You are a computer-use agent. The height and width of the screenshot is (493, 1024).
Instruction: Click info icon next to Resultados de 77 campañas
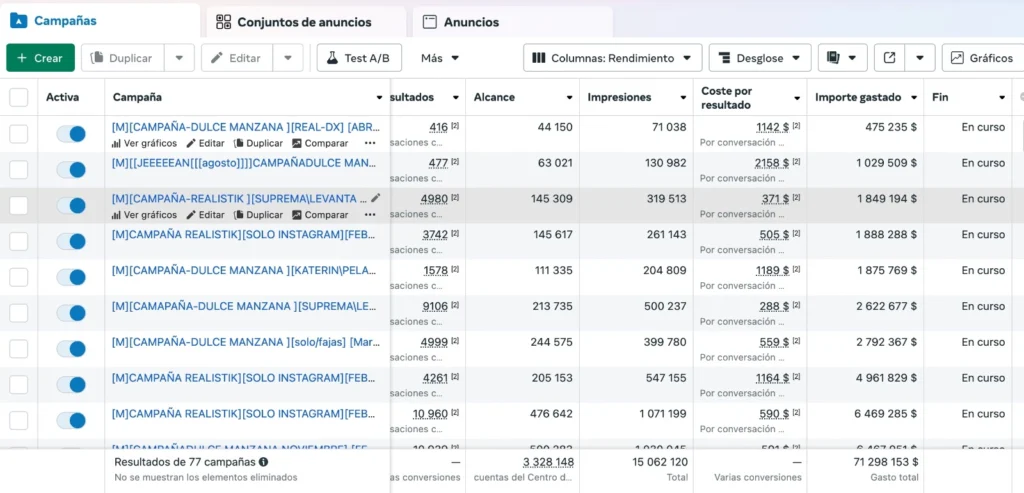264,462
